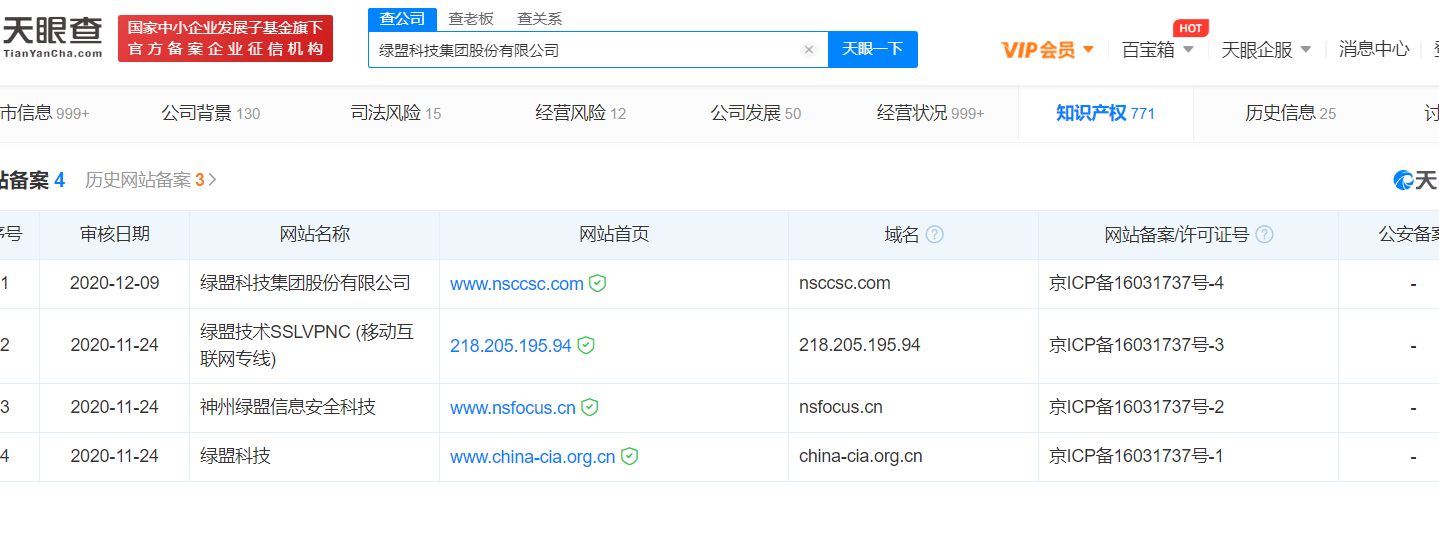This screenshot has width=1439, height=548.
Task: Switch to the 查关系 search tab
Action: [x=539, y=18]
